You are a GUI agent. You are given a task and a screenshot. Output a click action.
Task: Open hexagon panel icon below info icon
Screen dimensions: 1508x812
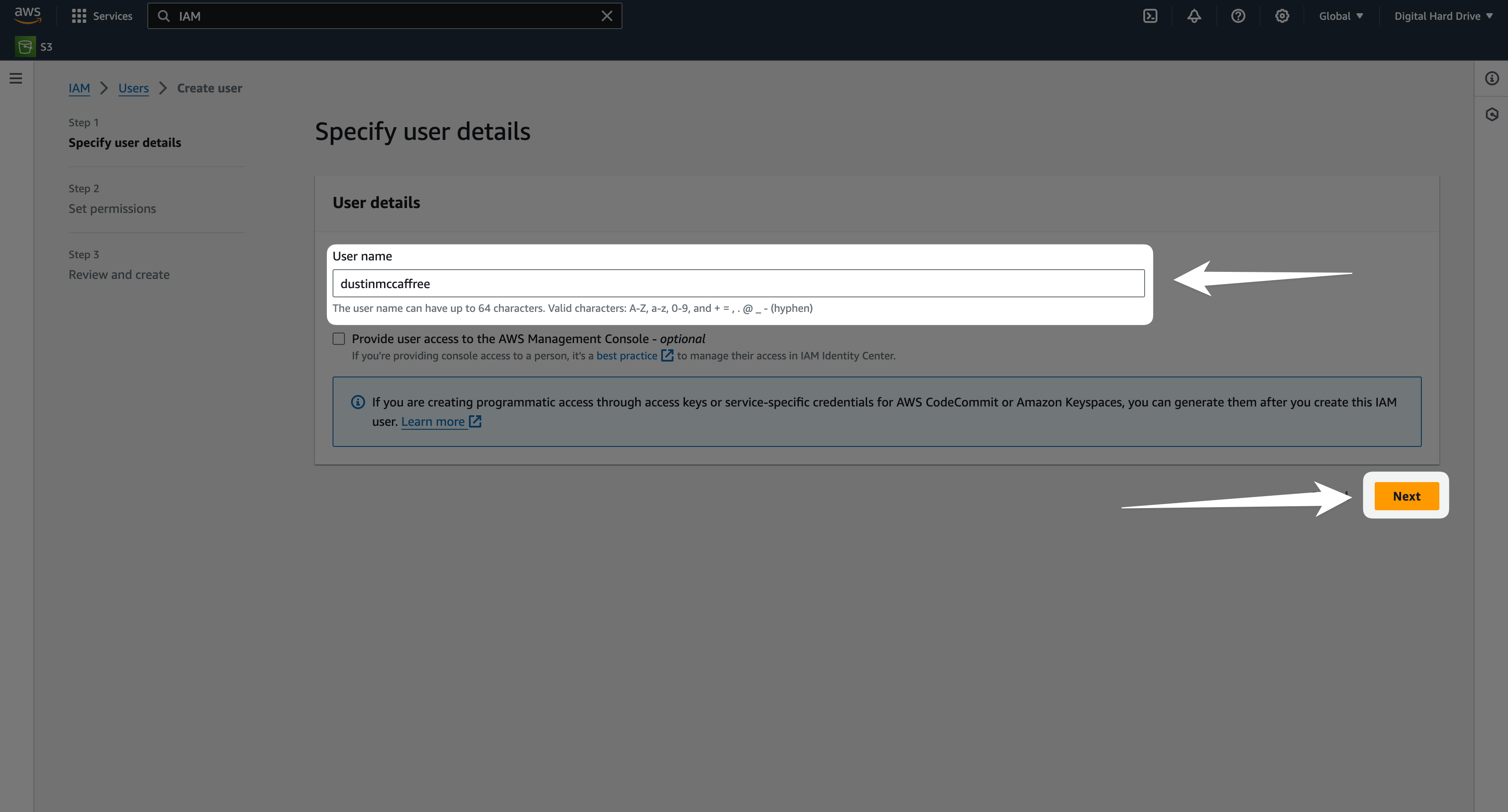click(1492, 114)
